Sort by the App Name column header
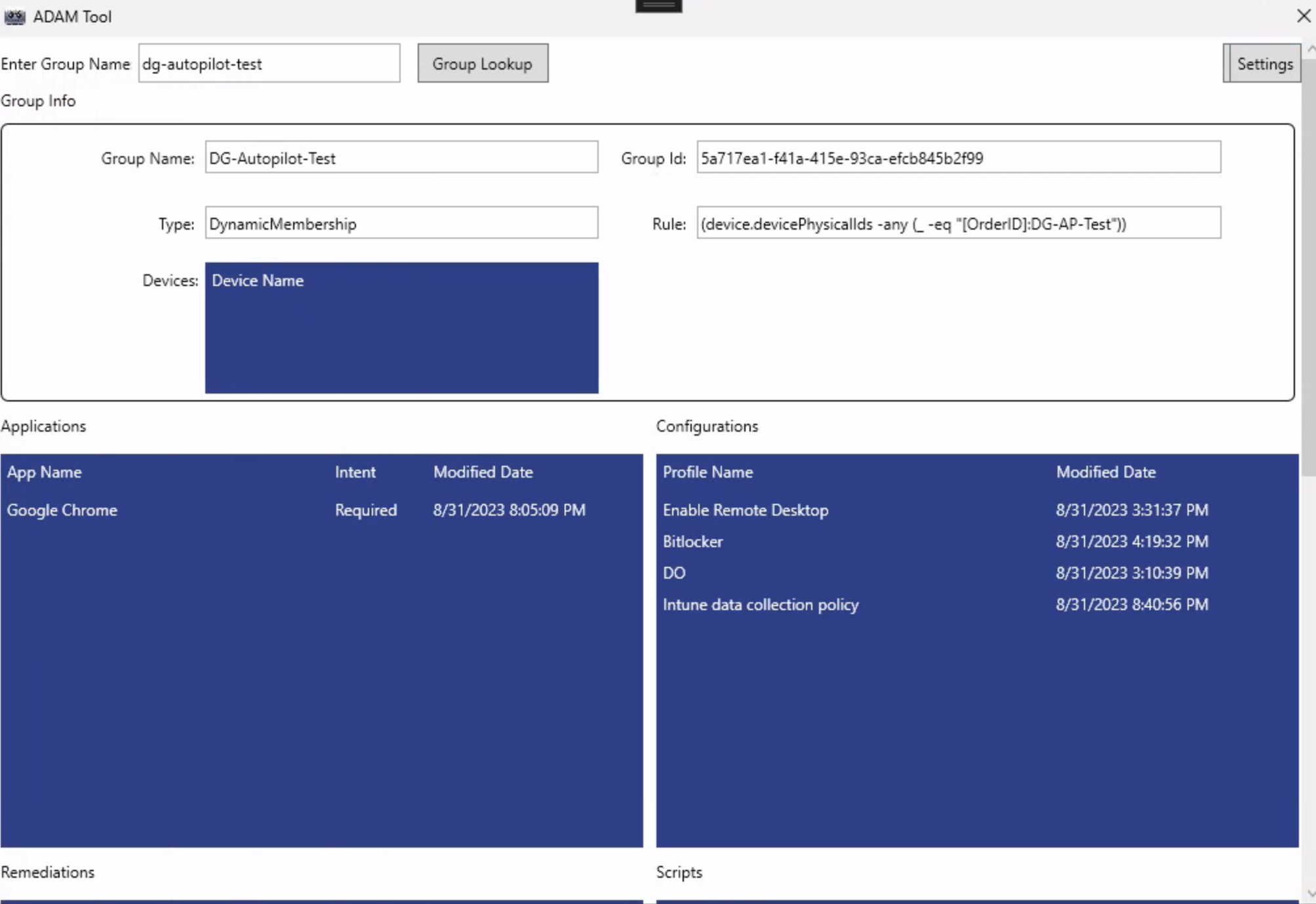The image size is (1316, 904). (x=44, y=472)
